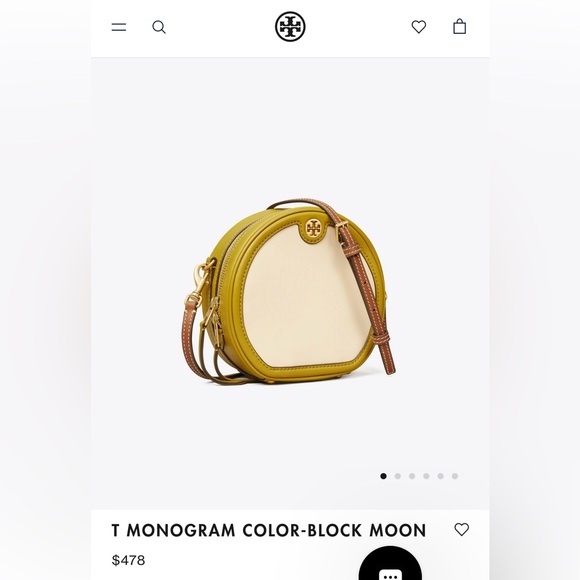Open T Monogram Color-Block Moon title
580x580 pixels.
pyautogui.click(x=269, y=530)
